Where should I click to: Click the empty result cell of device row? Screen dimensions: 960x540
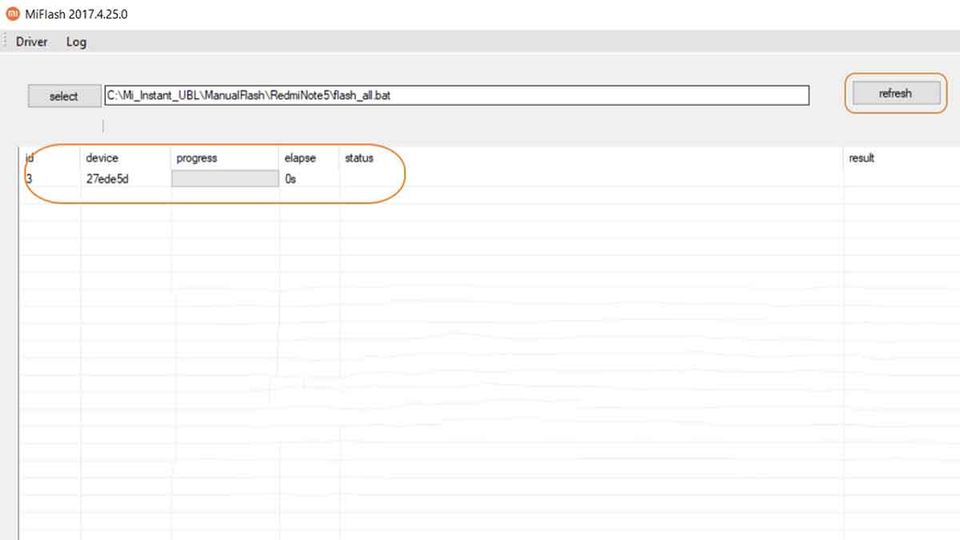[900, 179]
